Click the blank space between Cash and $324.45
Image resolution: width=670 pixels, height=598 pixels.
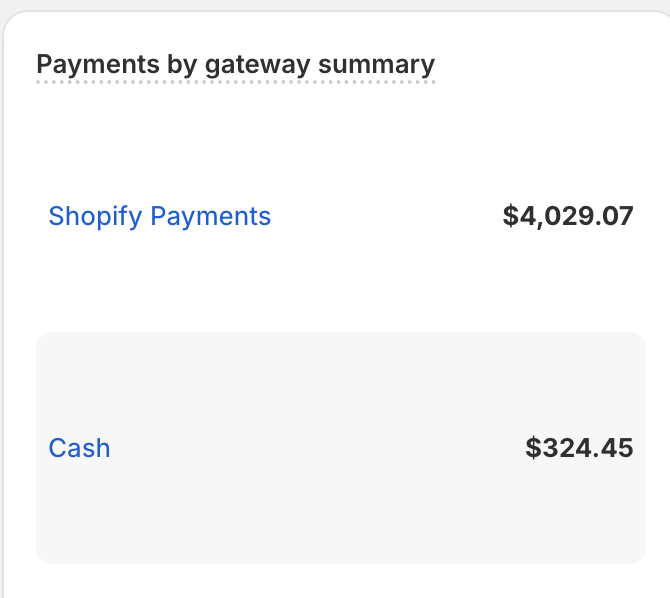320,448
